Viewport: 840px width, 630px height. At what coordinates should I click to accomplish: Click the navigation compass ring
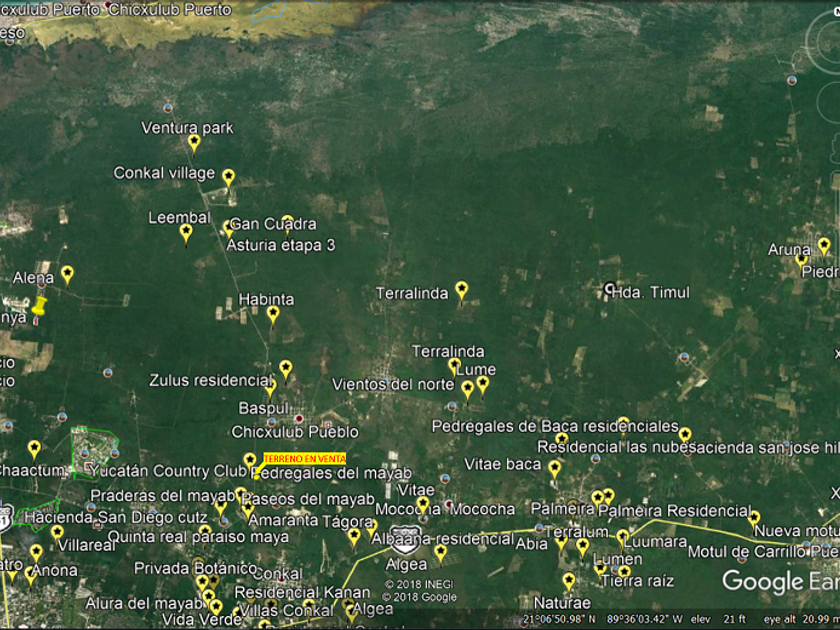823,41
